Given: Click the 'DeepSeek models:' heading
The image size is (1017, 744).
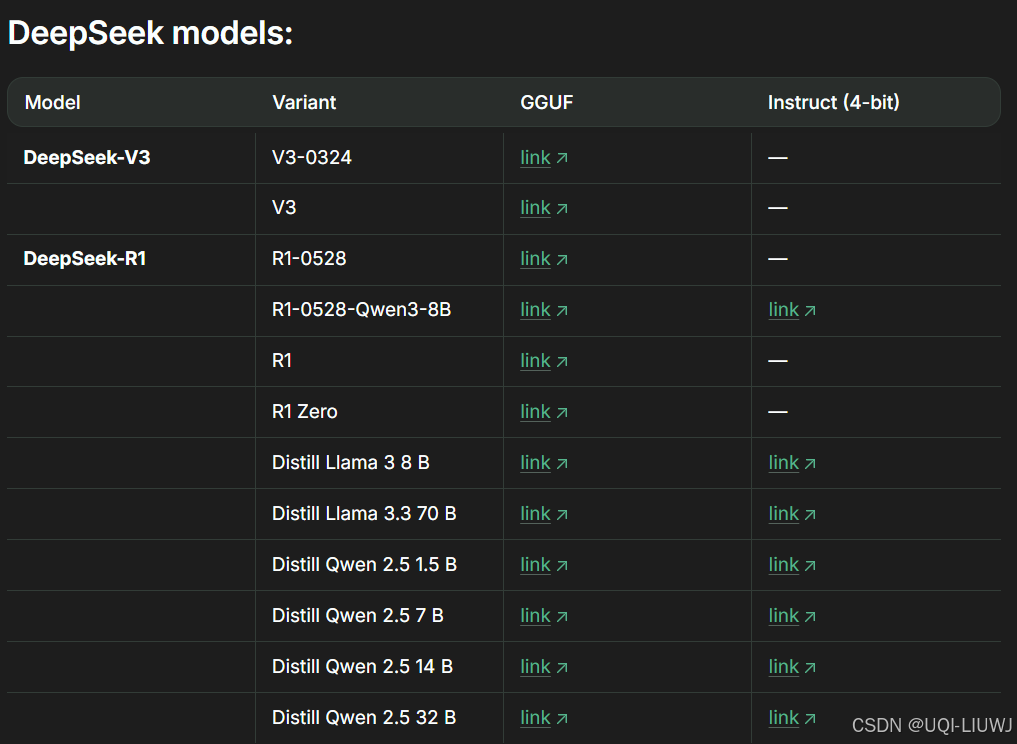Looking at the screenshot, I should (x=150, y=32).
